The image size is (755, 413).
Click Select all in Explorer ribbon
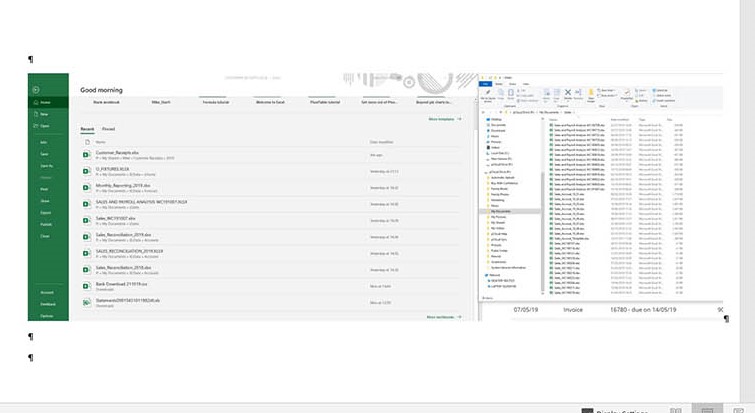coord(660,90)
